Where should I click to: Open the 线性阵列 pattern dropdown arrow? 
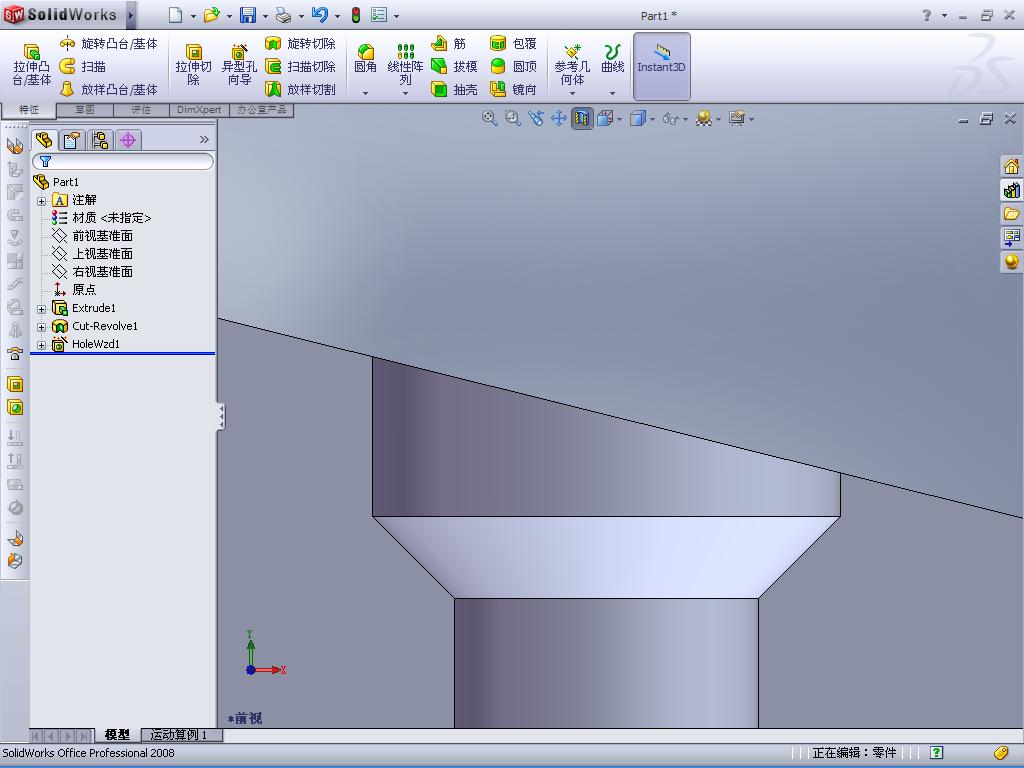coord(405,93)
